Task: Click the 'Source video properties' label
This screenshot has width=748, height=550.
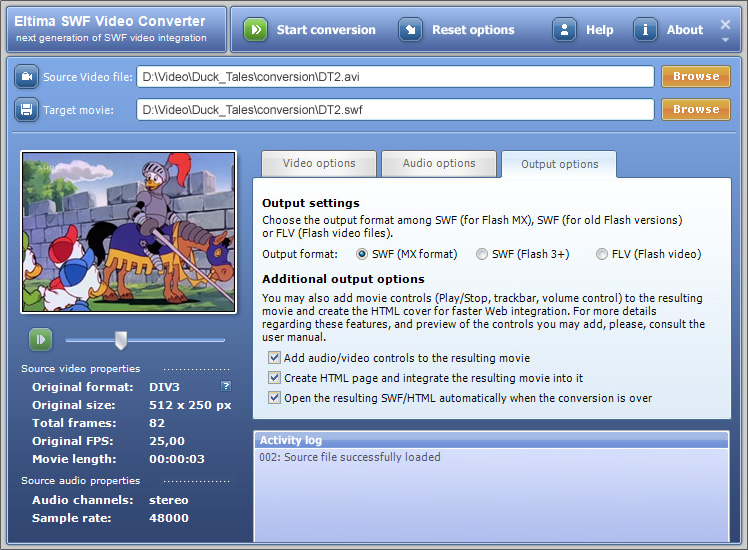Action: (81, 369)
